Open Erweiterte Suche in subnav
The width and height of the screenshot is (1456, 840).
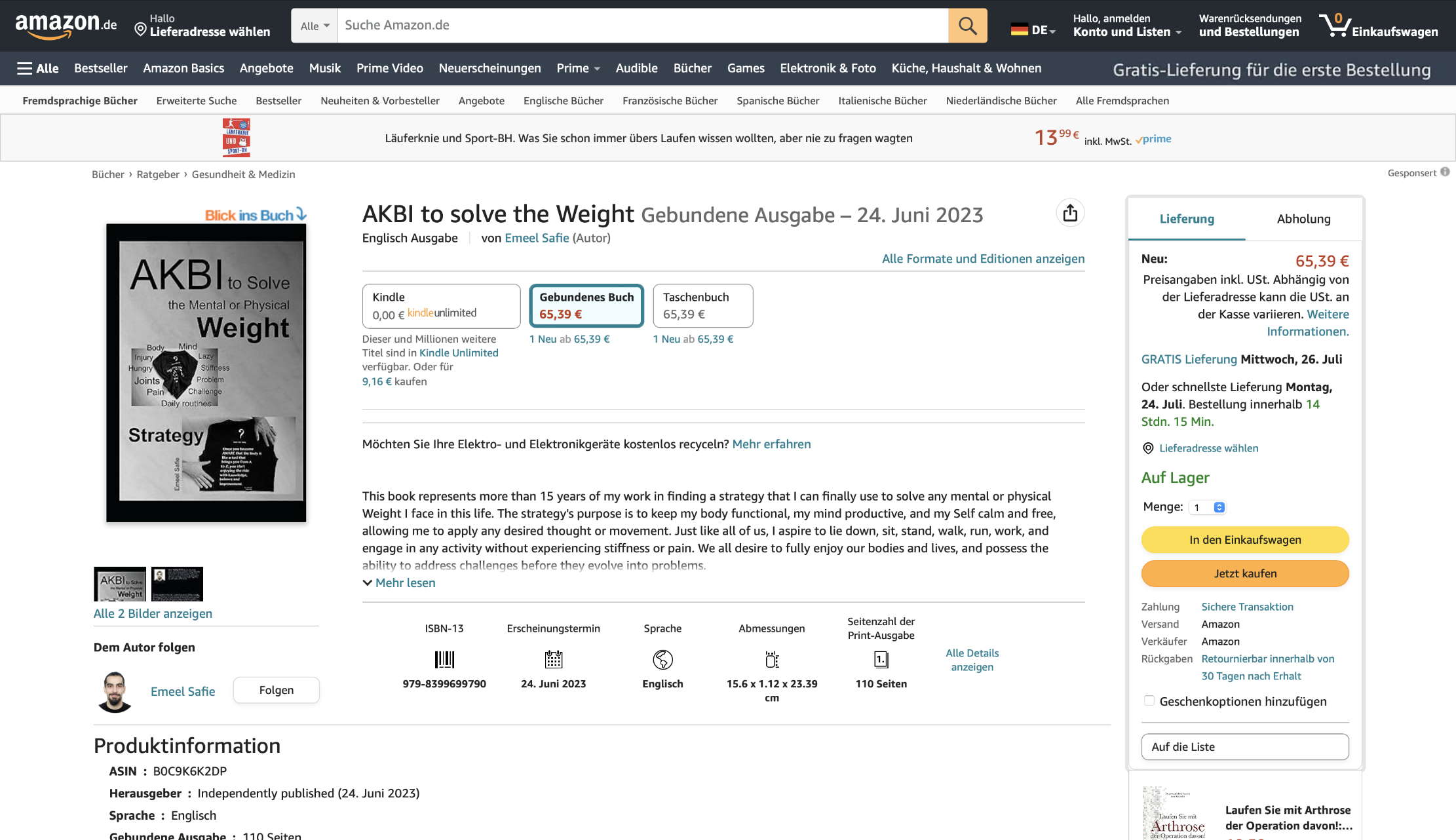point(197,101)
